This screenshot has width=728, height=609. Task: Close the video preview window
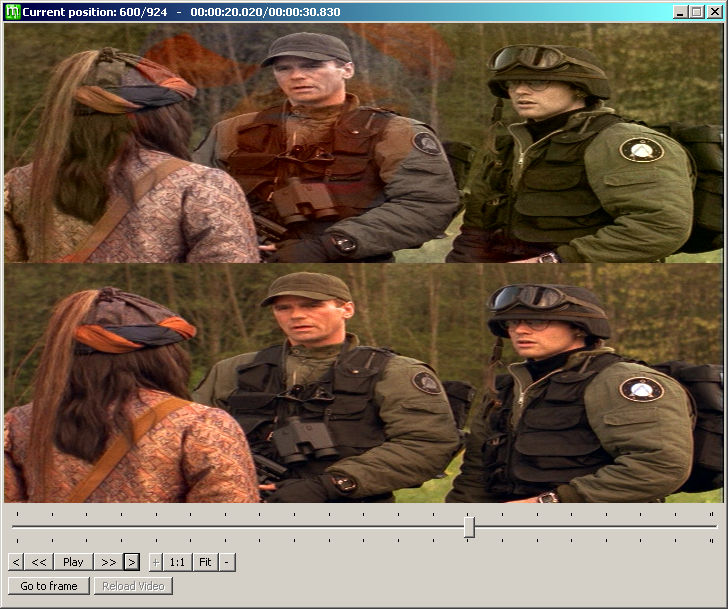pos(714,12)
